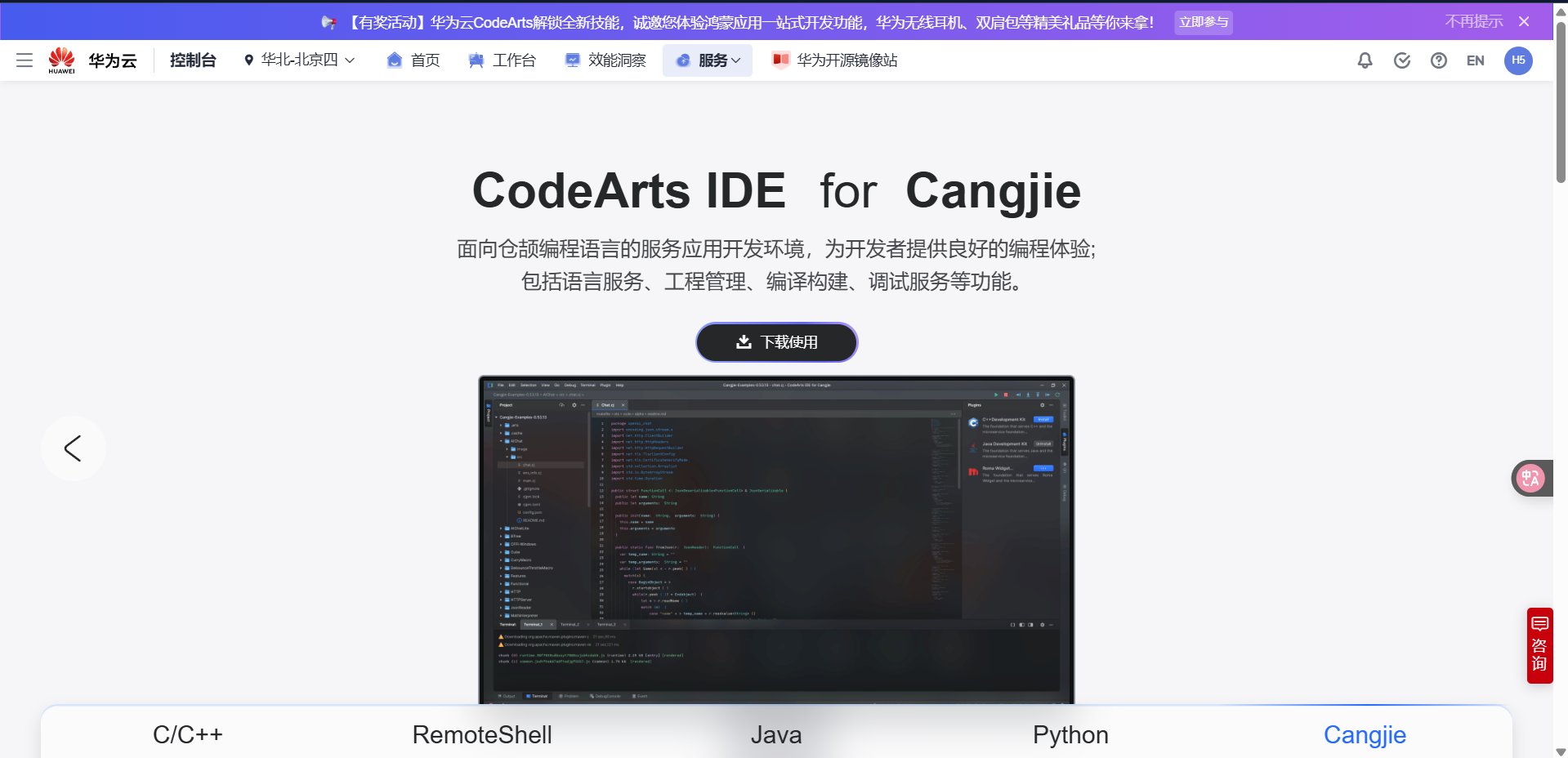
Task: Click the task check circle icon
Action: (1402, 60)
